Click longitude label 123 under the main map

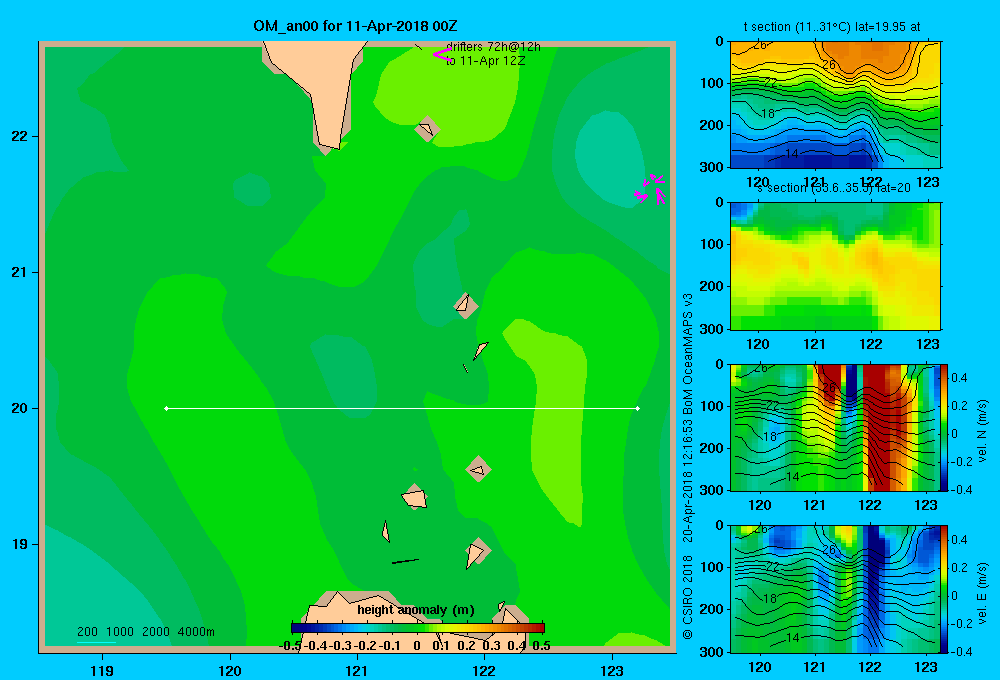click(612, 670)
